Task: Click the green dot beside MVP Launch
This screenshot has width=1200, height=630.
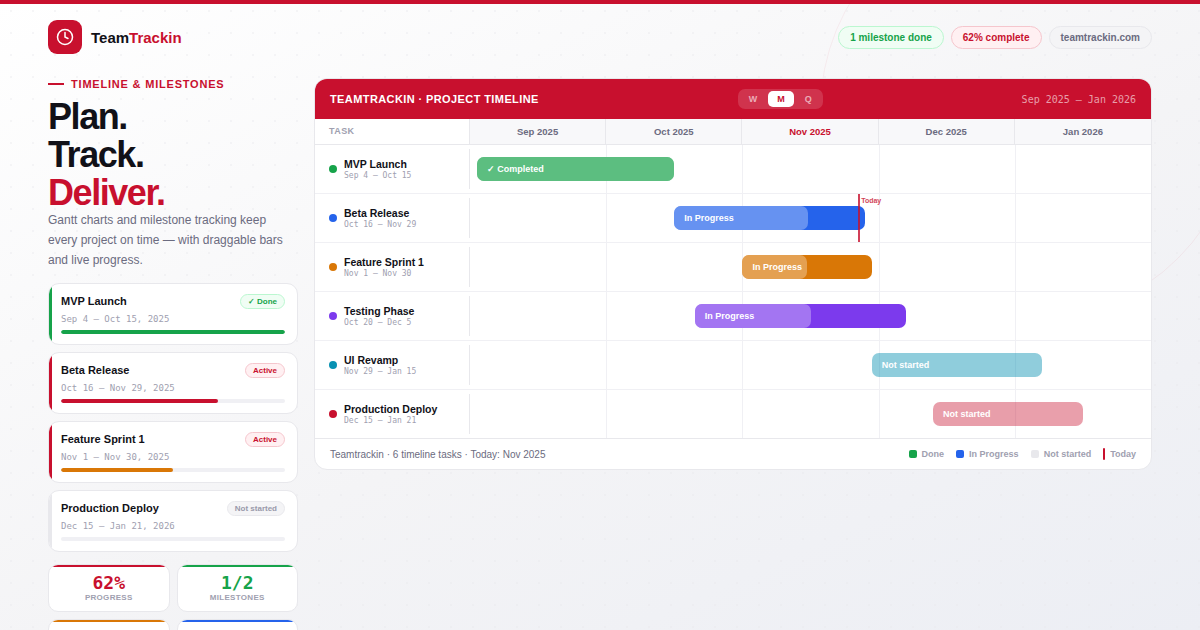Action: coord(333,169)
